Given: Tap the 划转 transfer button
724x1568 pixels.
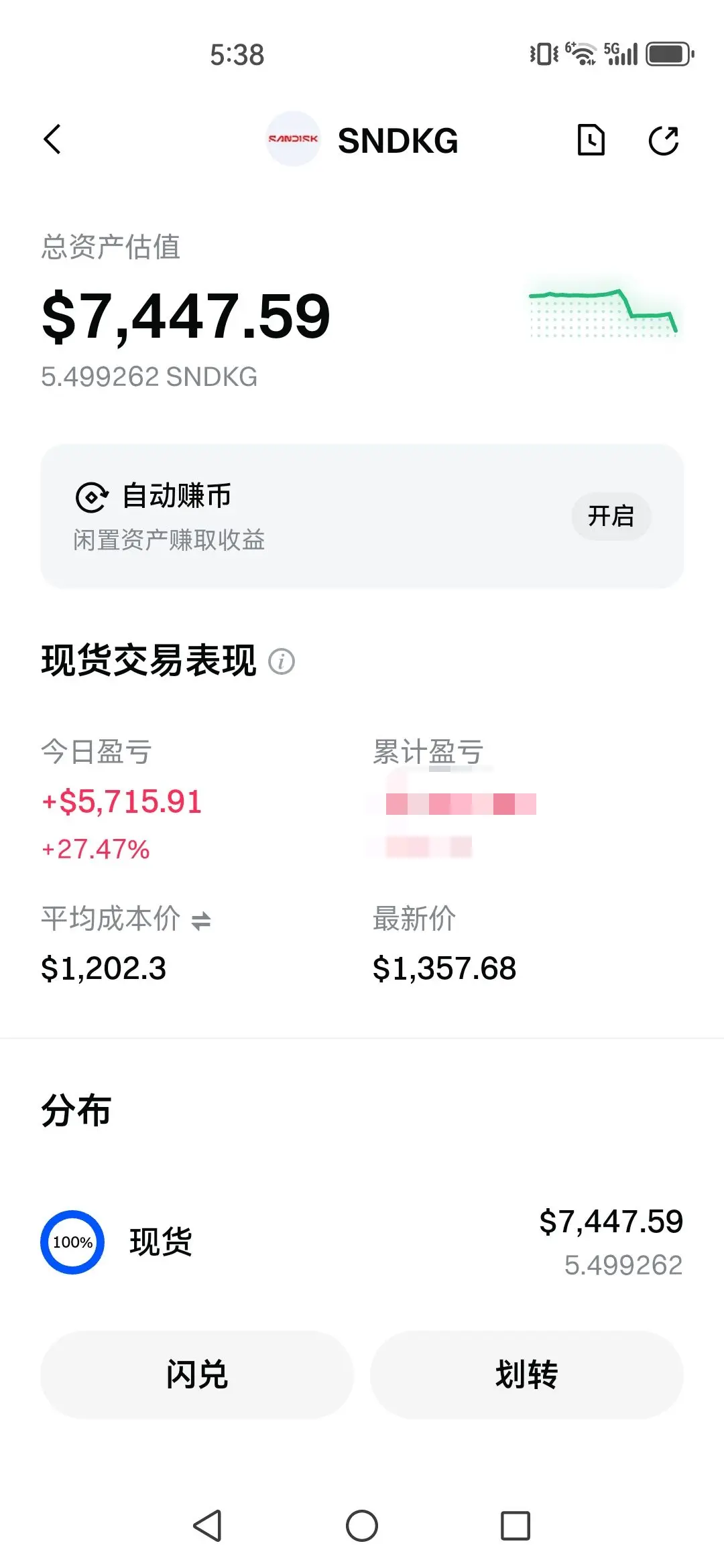Looking at the screenshot, I should click(527, 1374).
